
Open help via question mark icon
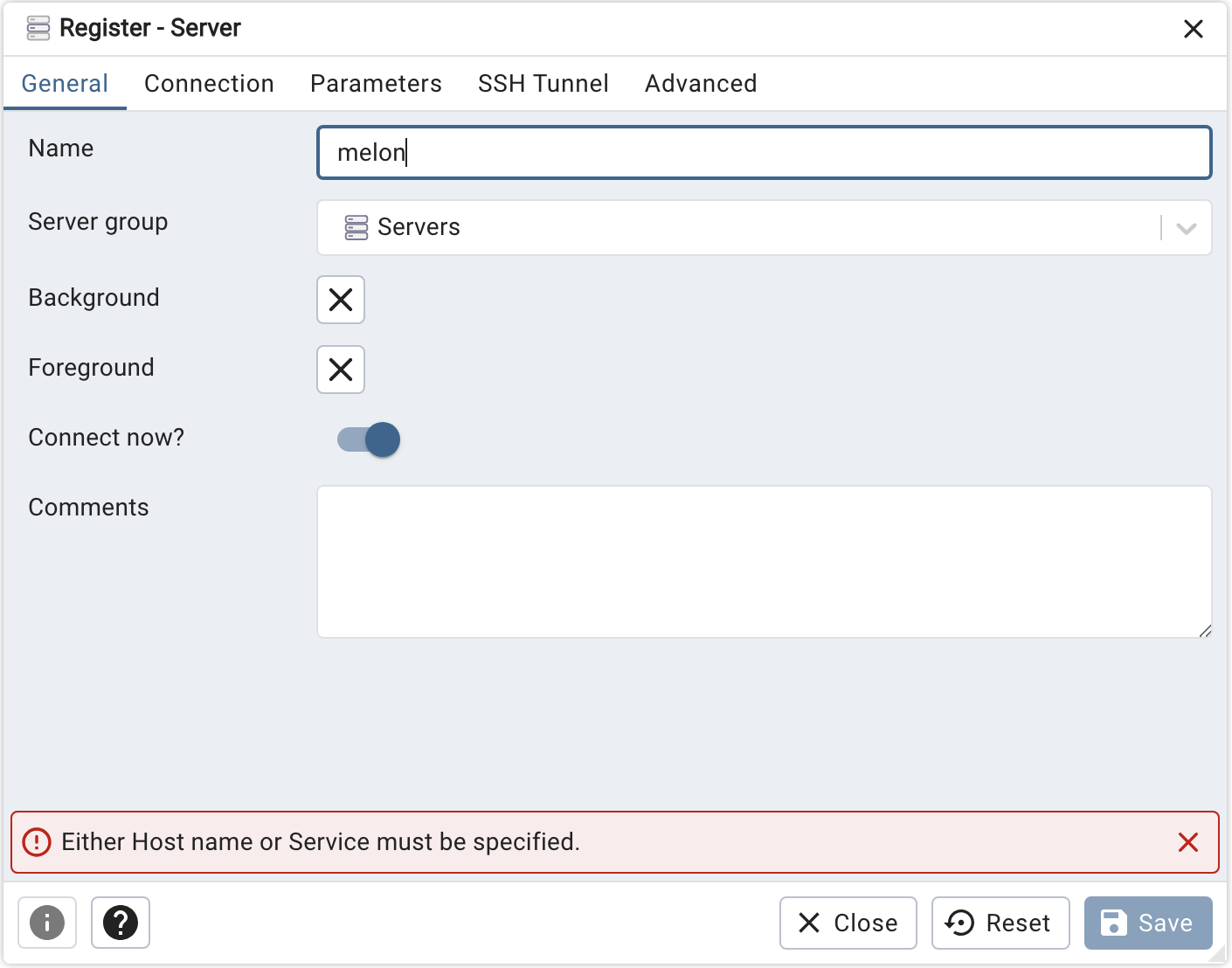(121, 923)
